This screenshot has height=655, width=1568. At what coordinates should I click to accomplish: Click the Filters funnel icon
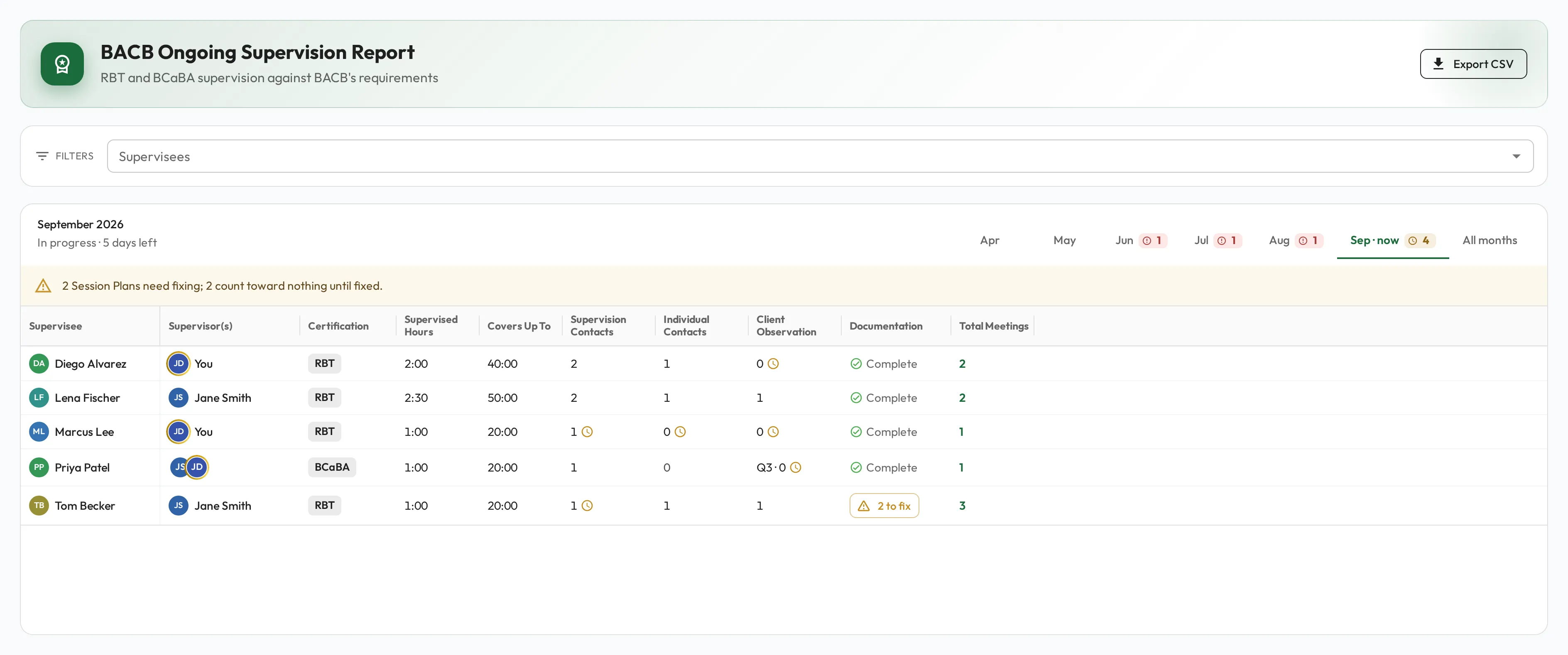pos(42,156)
